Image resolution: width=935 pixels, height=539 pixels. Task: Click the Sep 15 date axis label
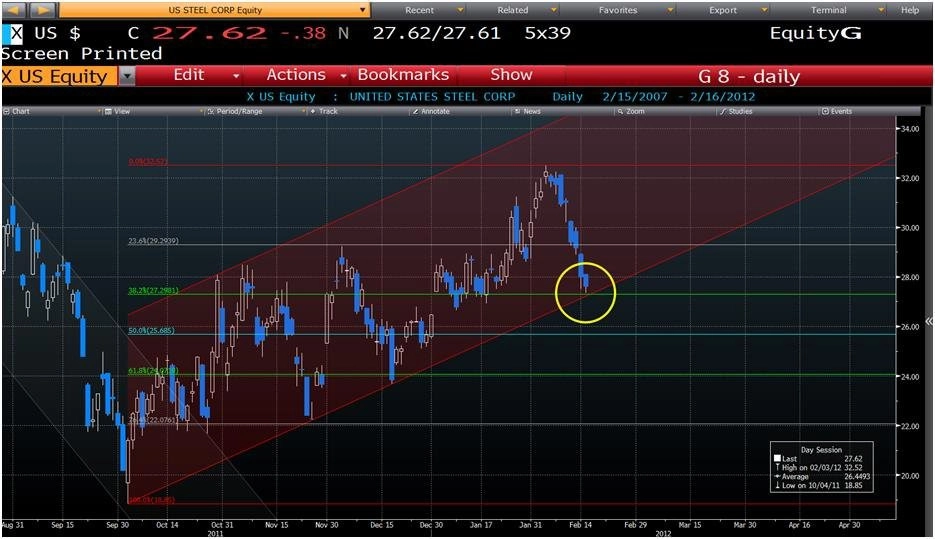(x=63, y=525)
